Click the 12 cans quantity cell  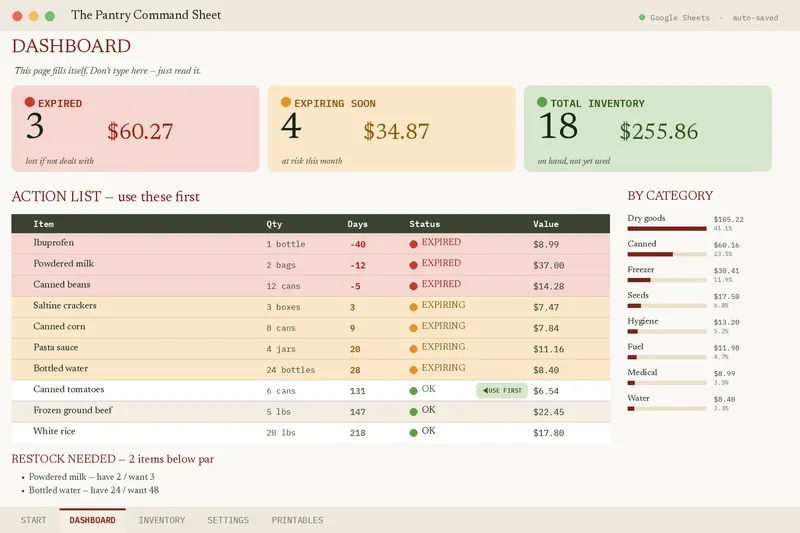pyautogui.click(x=283, y=287)
